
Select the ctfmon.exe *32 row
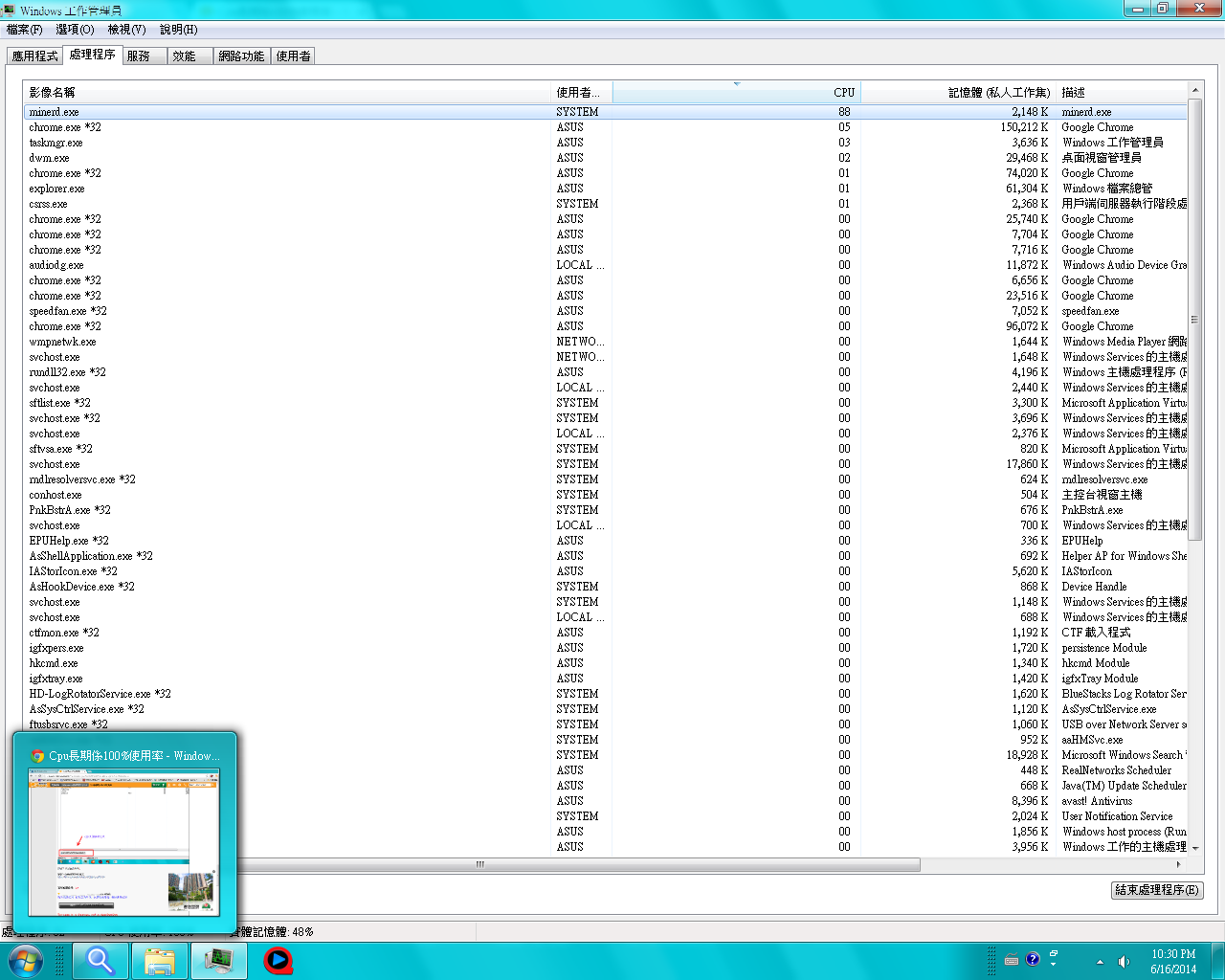pyautogui.click(x=605, y=633)
